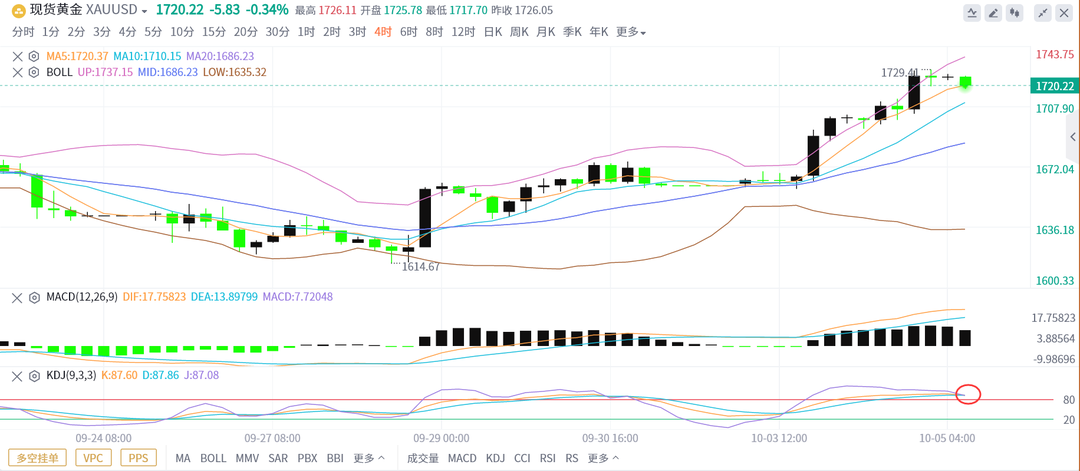1080x471 pixels.
Task: Toggle the 成交量 volume sub-indicator
Action: 423,458
